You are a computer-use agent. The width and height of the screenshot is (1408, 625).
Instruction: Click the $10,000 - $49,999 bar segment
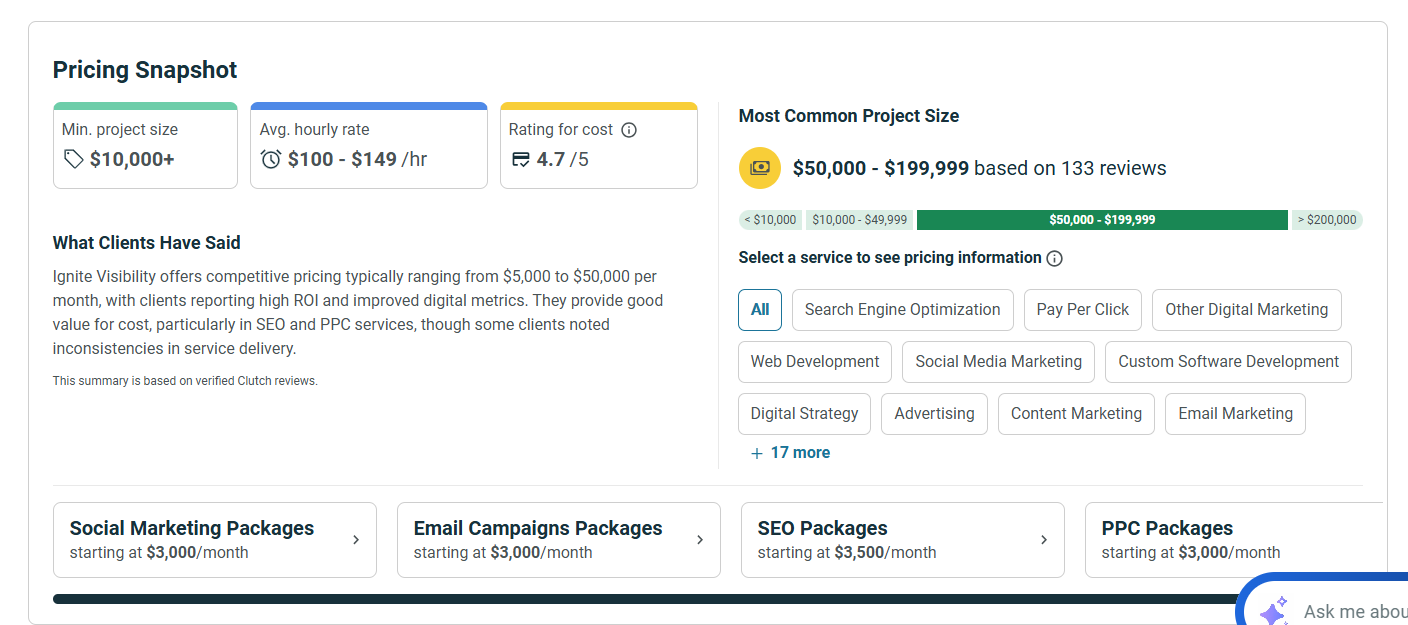pyautogui.click(x=860, y=220)
